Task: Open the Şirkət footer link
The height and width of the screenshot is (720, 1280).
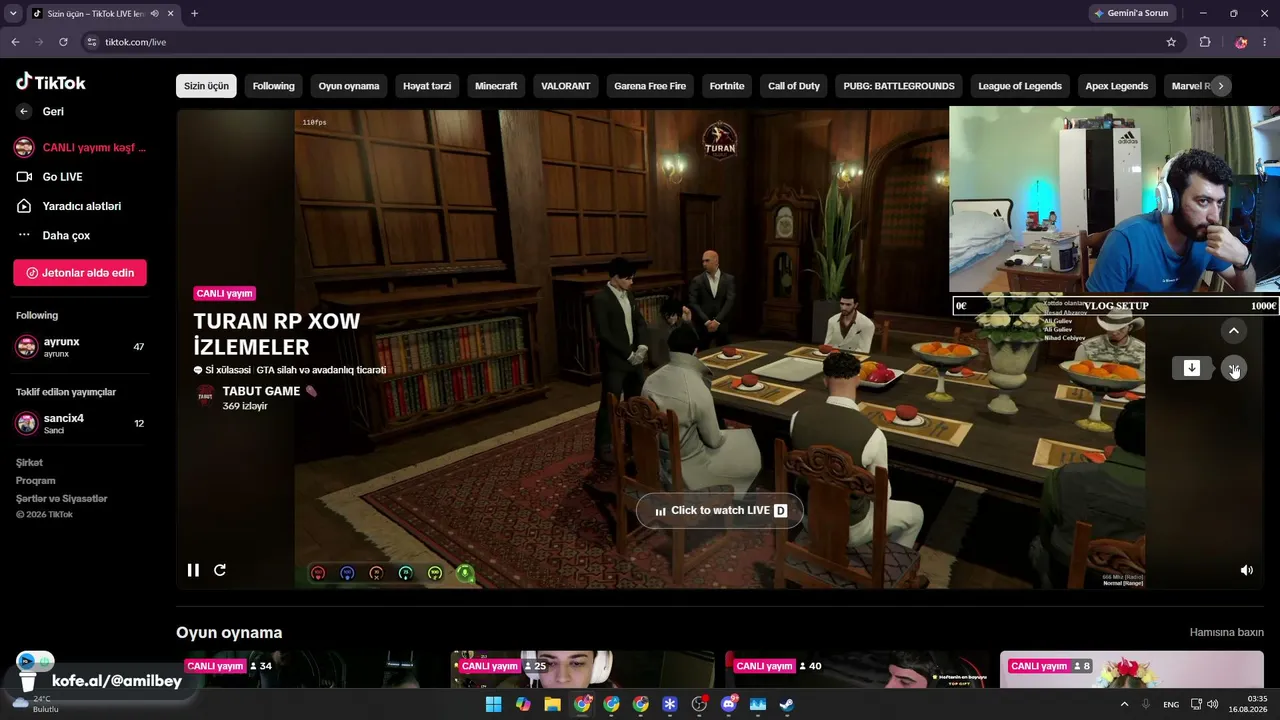Action: 29,463
